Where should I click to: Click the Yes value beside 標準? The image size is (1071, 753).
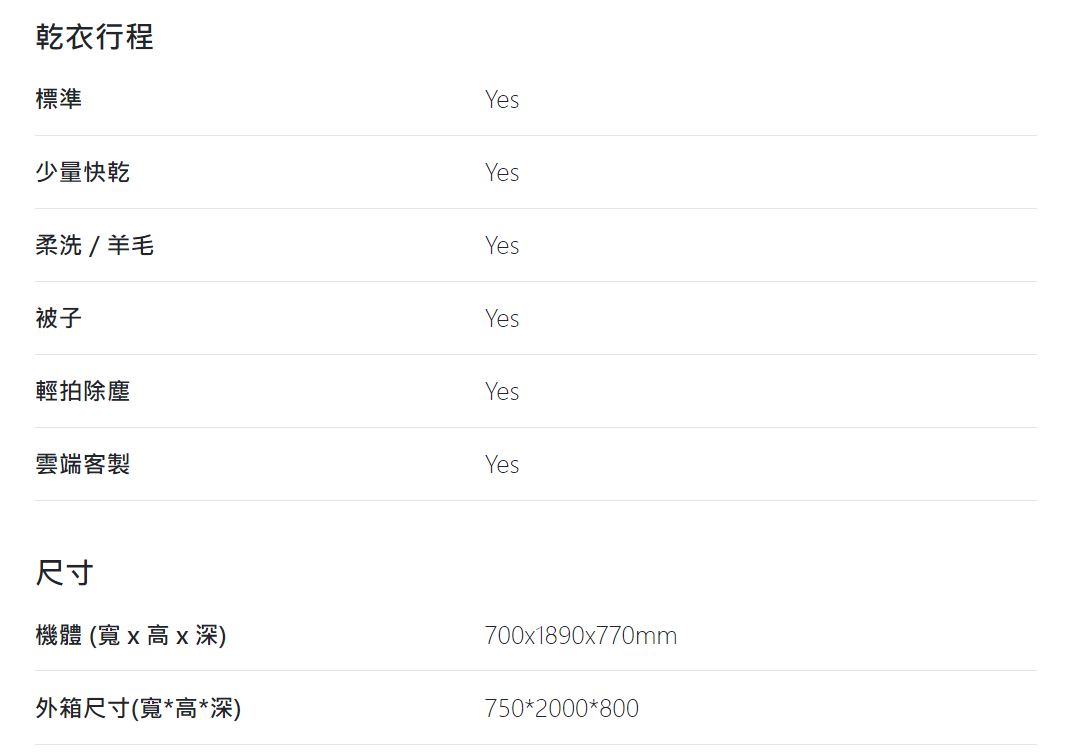pyautogui.click(x=502, y=100)
